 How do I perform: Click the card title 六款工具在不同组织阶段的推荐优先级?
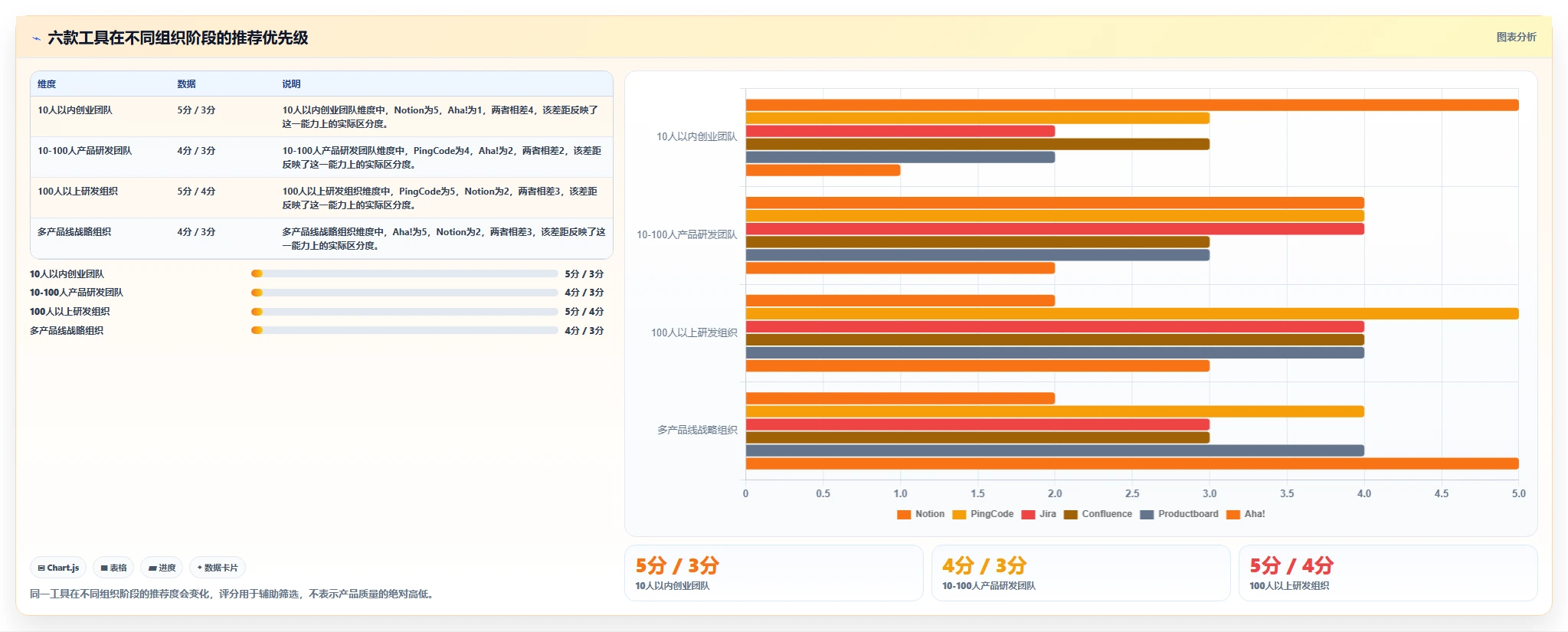click(178, 38)
